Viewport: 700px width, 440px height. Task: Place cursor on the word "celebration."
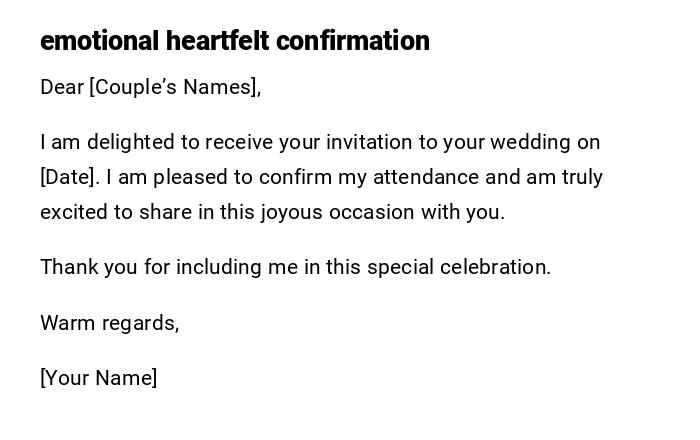[x=495, y=267]
